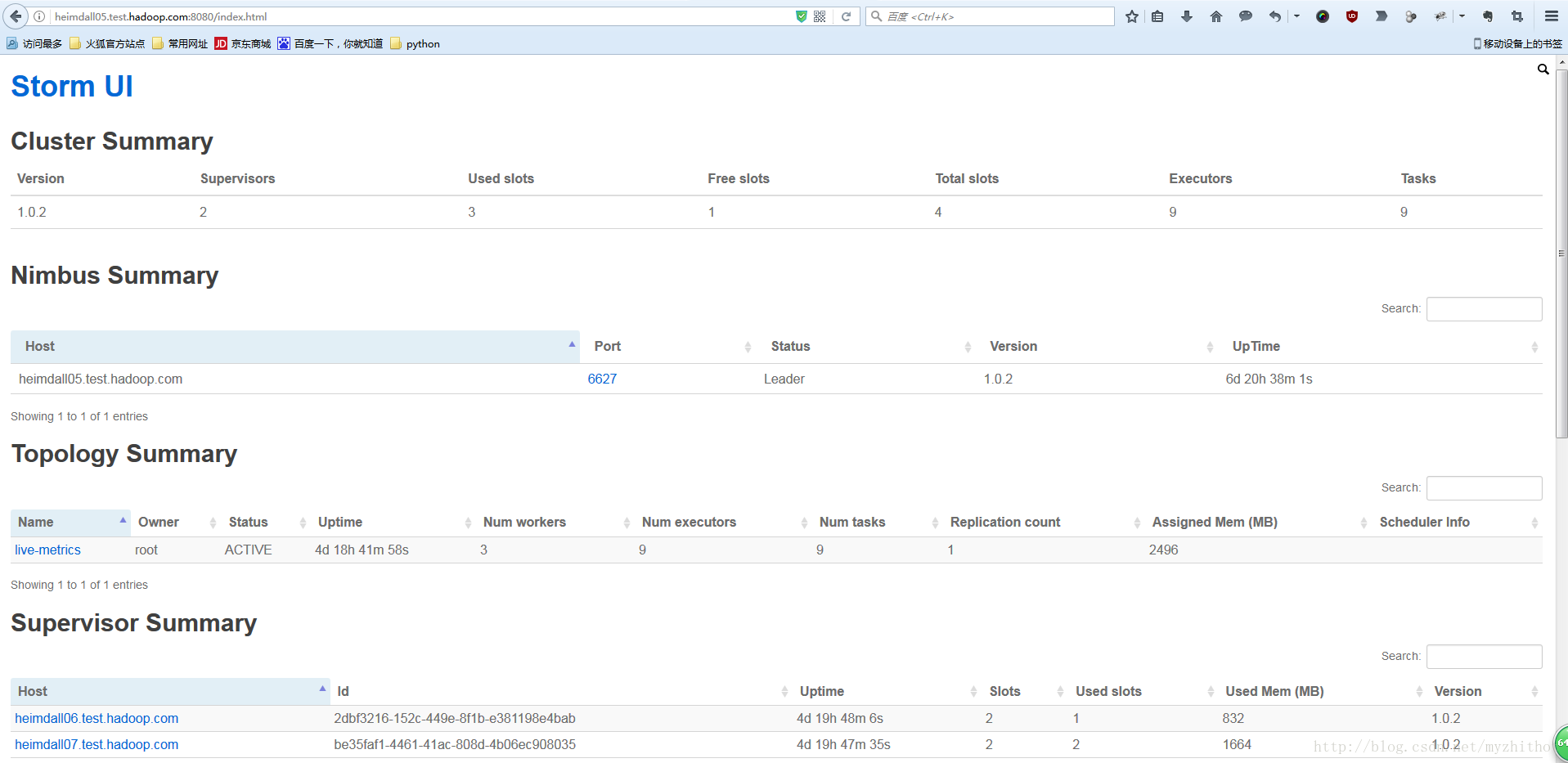This screenshot has height=763, width=1568.
Task: Sort topologies by Name column
Action: [70, 523]
